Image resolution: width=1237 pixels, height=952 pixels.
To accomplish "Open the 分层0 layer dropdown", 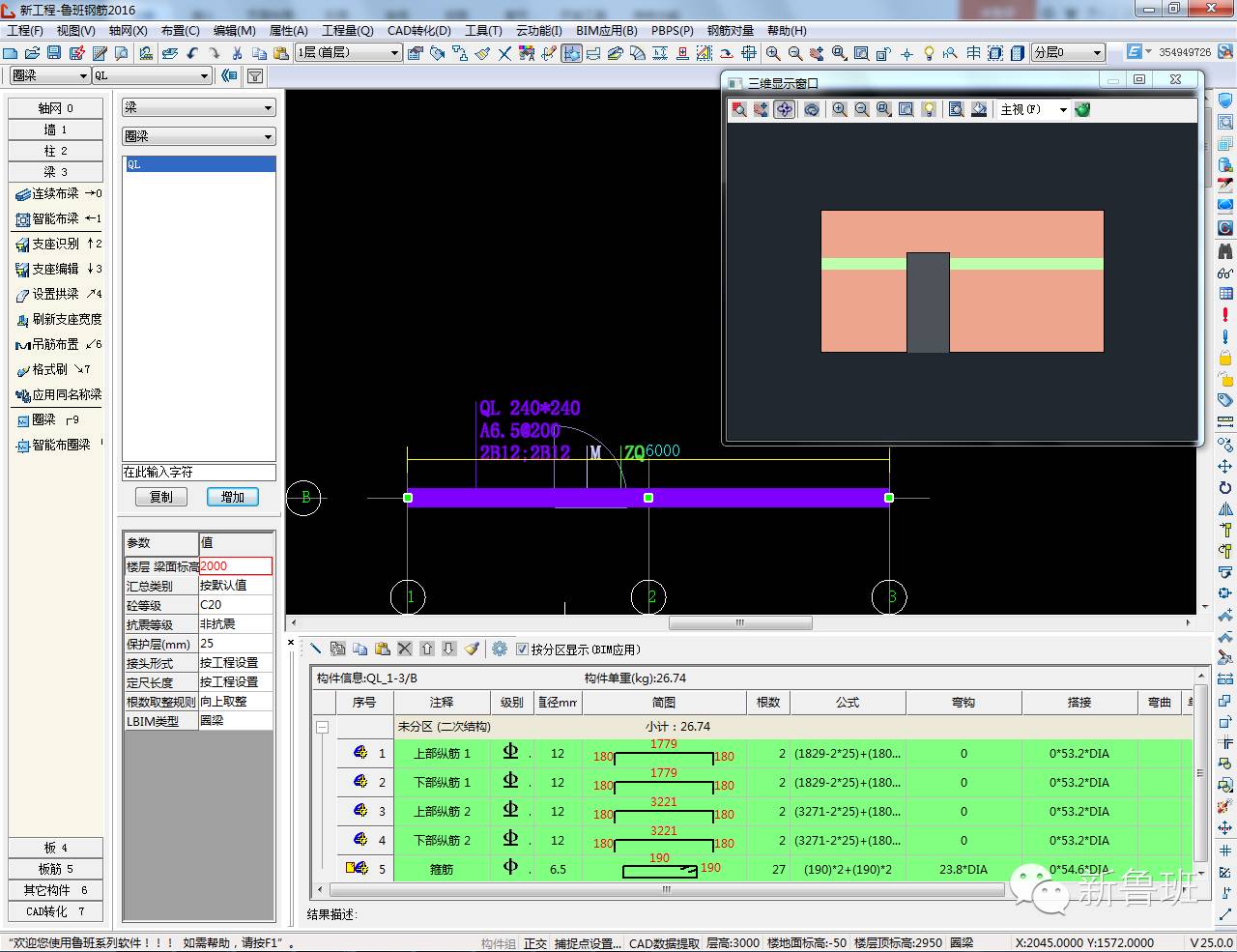I will [1068, 53].
